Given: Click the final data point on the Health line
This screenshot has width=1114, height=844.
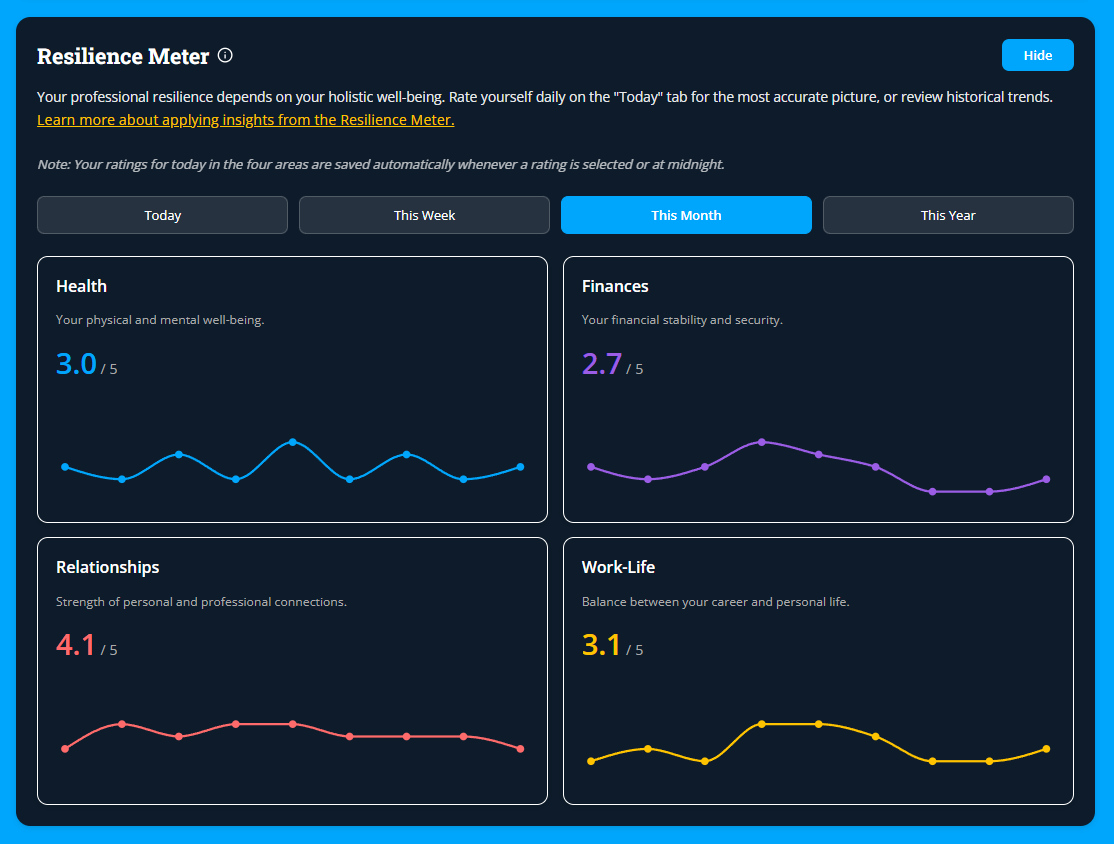Looking at the screenshot, I should (522, 466).
